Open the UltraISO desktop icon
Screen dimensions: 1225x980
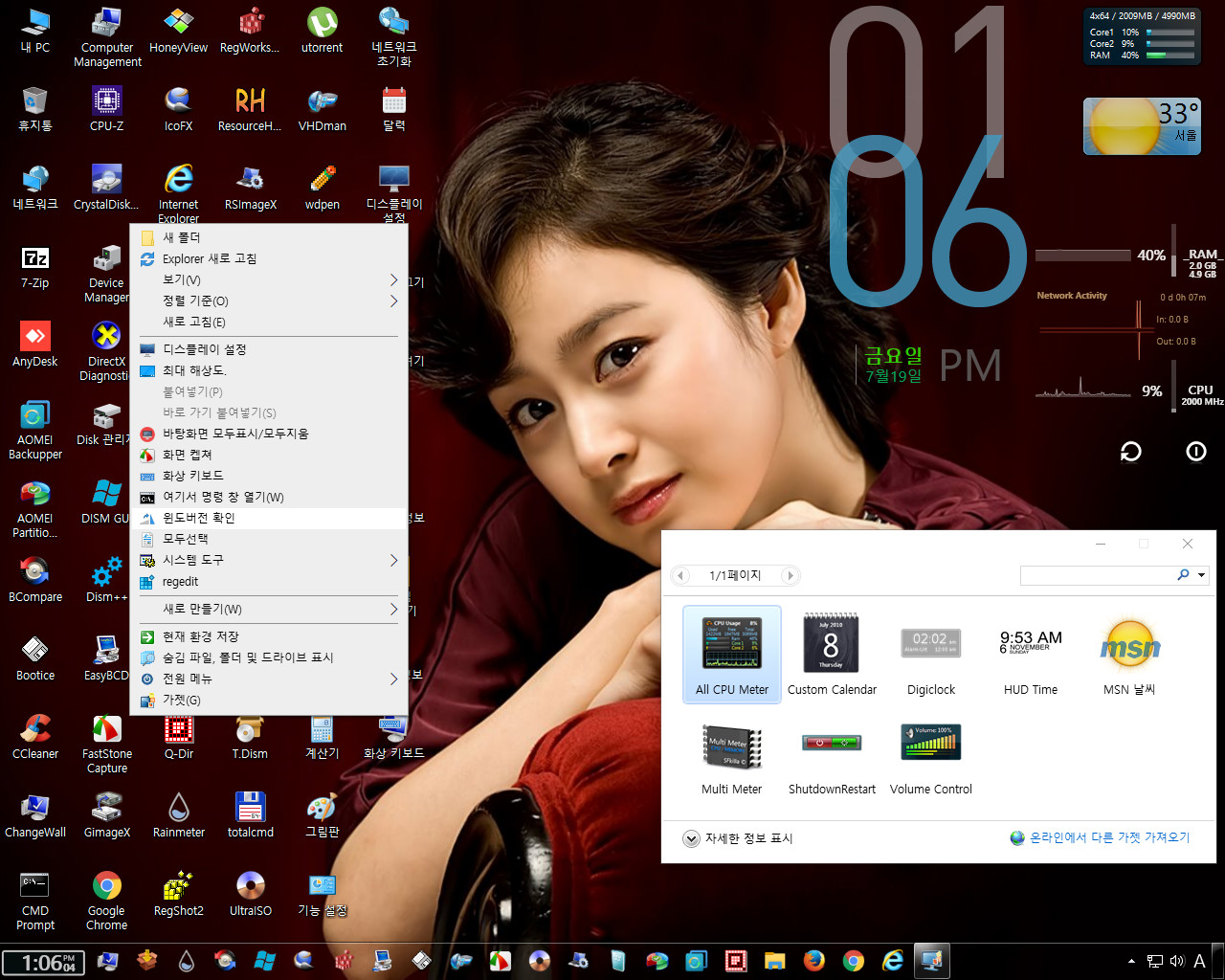point(250,894)
